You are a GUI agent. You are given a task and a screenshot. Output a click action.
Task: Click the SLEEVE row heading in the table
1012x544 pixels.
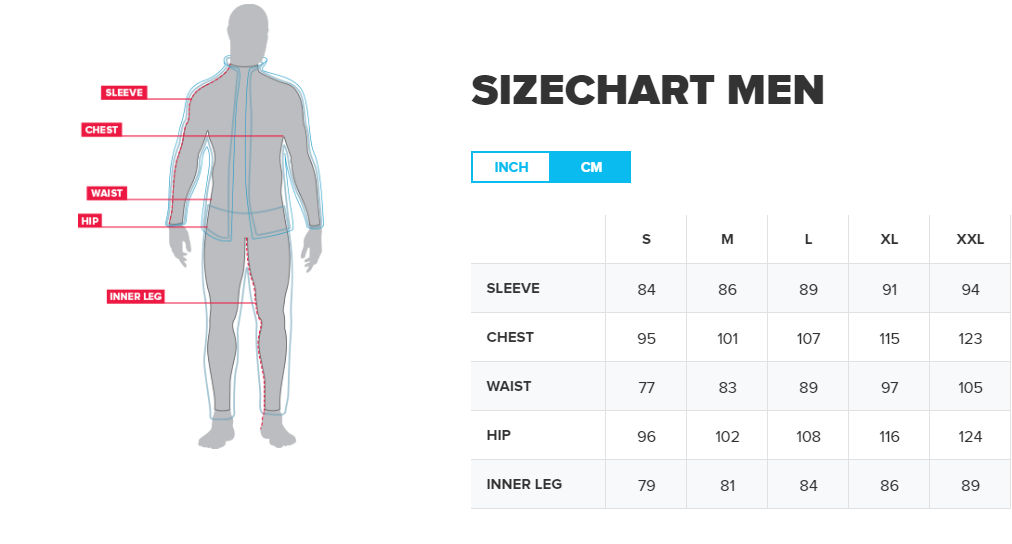point(513,288)
